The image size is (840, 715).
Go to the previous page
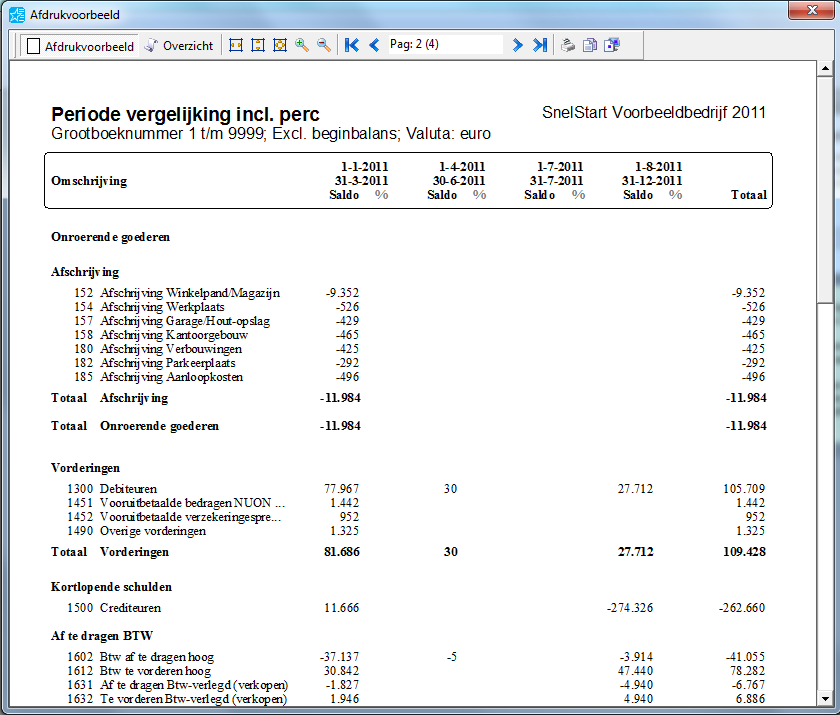point(374,45)
